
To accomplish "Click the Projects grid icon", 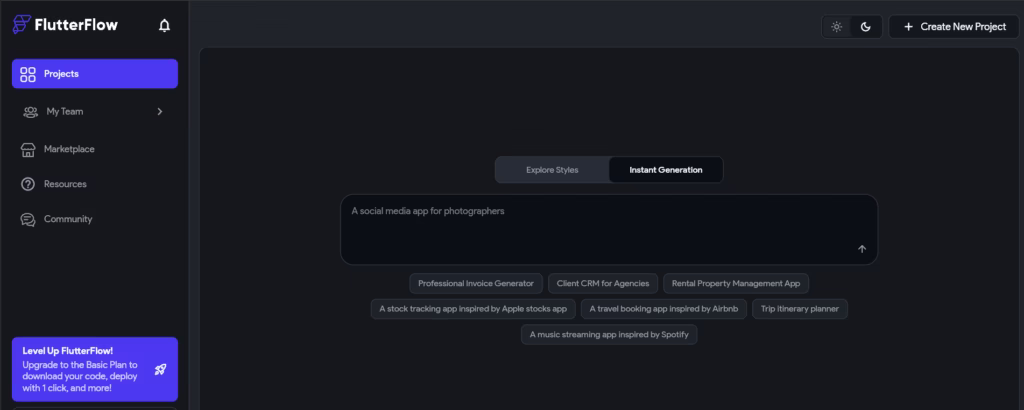I will pyautogui.click(x=28, y=74).
